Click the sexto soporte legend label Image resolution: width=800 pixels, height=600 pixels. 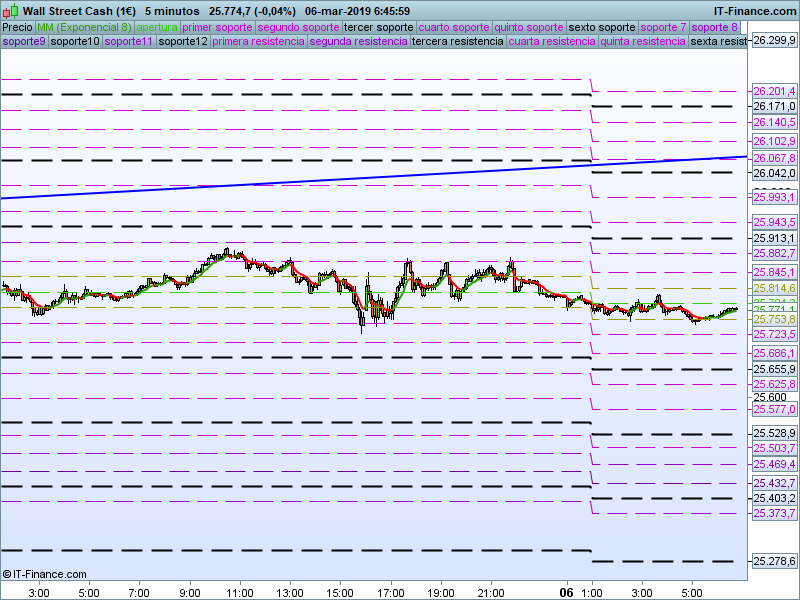pyautogui.click(x=602, y=27)
